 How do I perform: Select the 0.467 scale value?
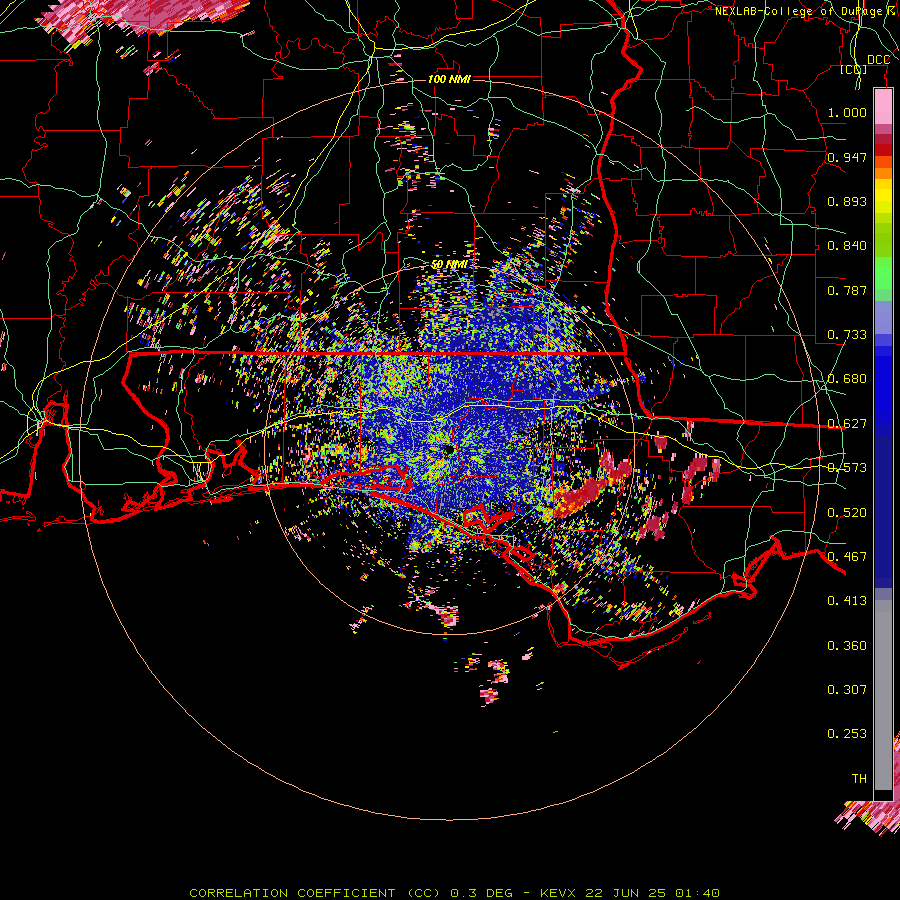(x=847, y=556)
